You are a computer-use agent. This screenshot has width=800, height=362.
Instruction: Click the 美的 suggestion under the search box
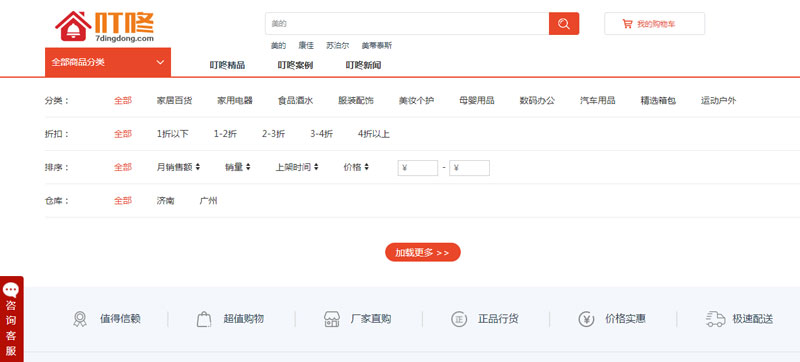point(278,46)
